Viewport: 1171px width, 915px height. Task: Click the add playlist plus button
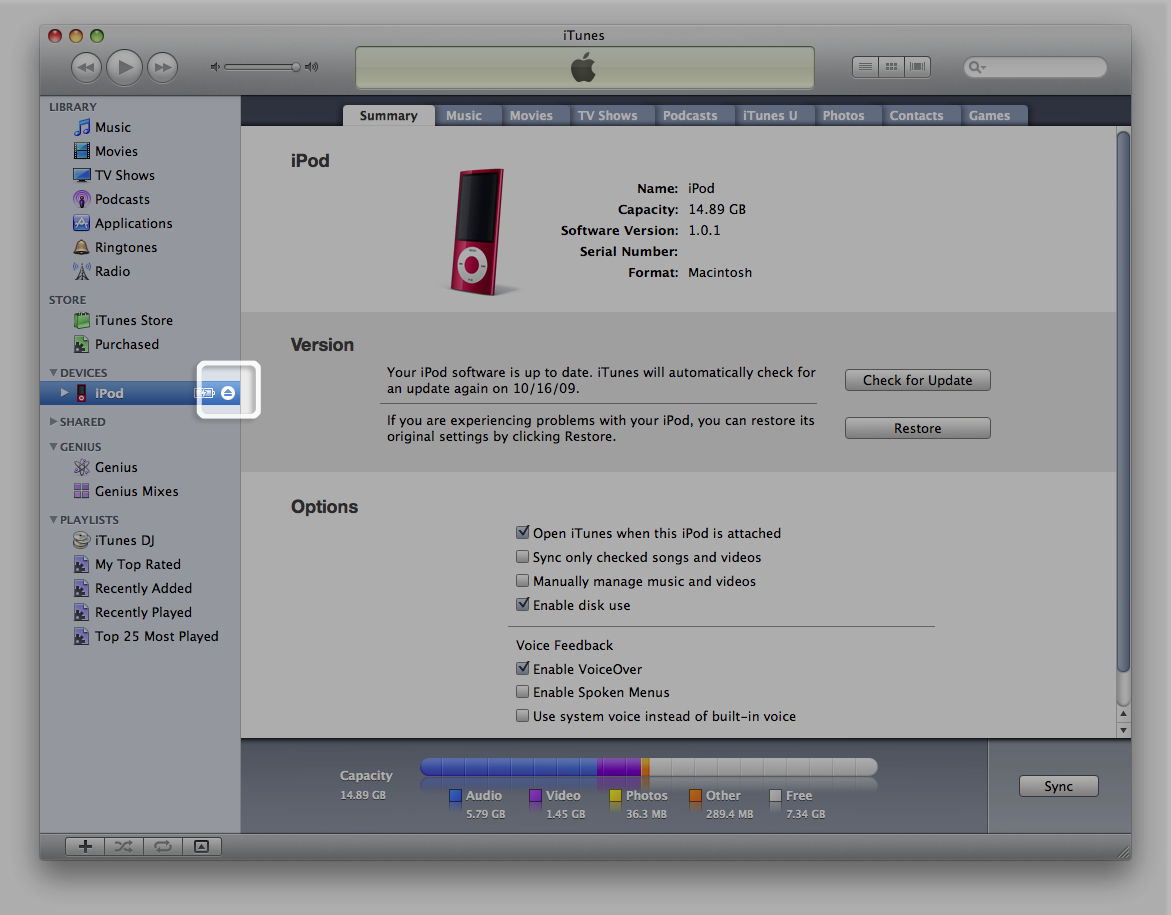tap(85, 846)
